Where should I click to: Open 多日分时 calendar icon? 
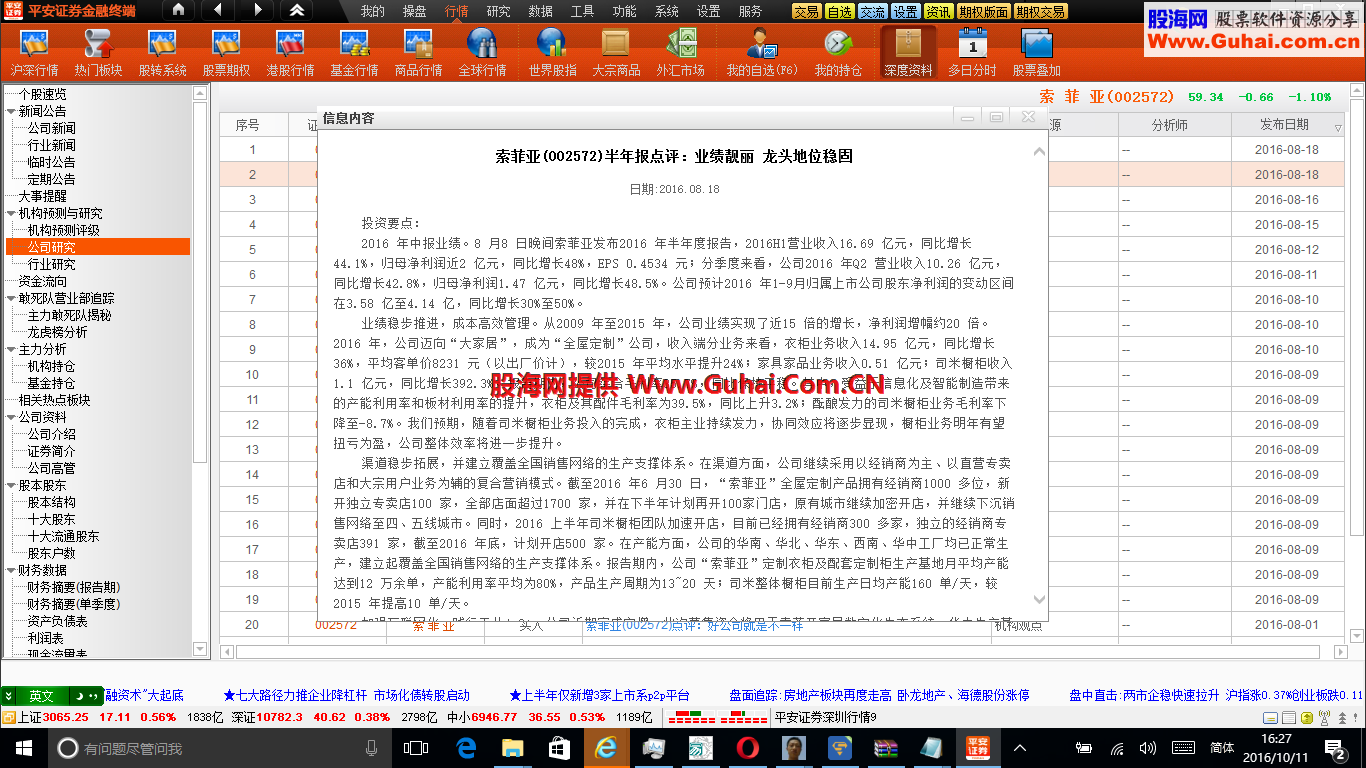[972, 53]
